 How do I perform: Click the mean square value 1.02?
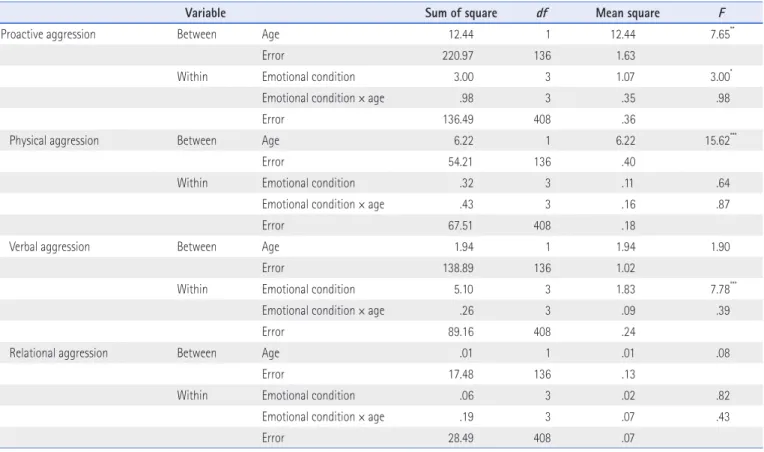click(x=625, y=268)
